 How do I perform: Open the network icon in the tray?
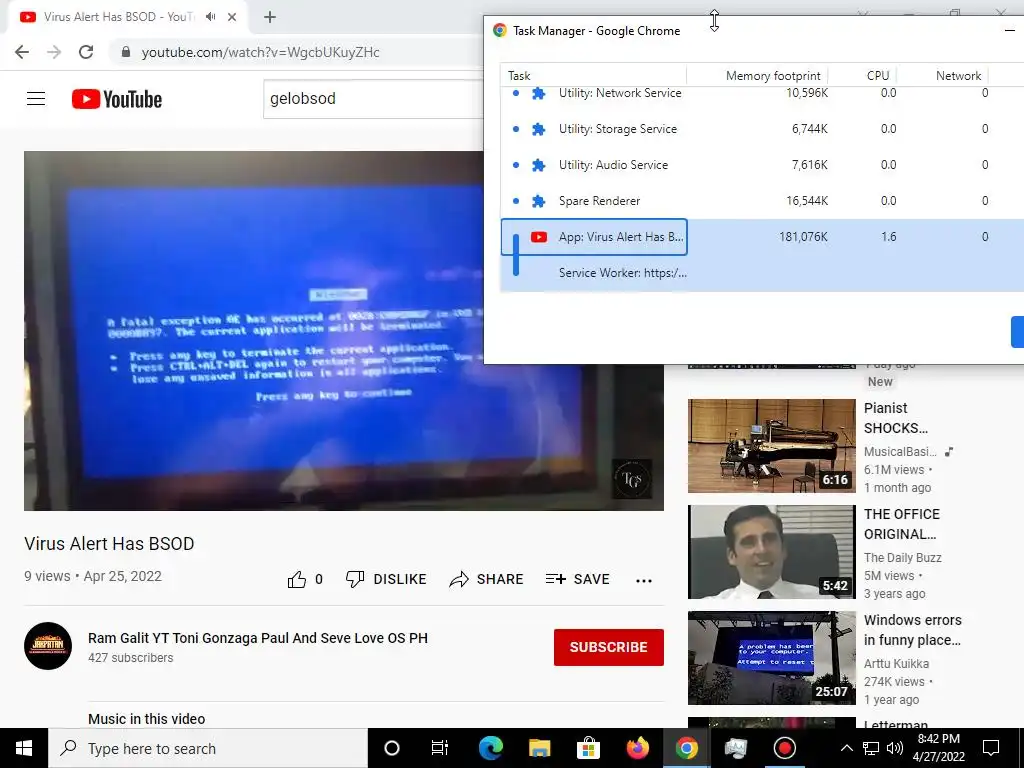click(871, 748)
